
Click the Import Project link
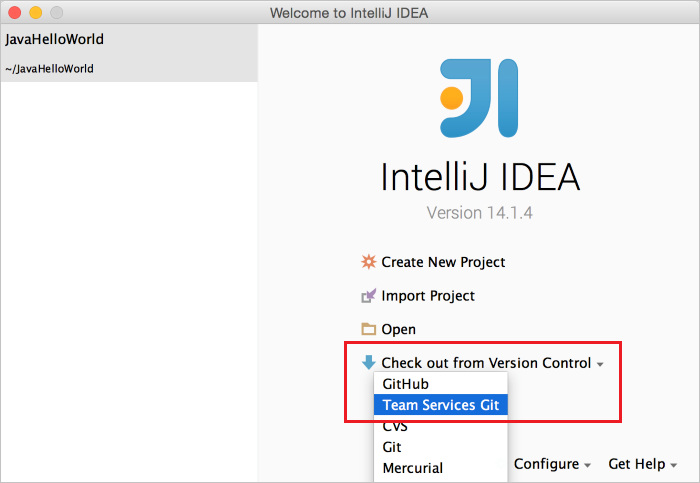coord(428,296)
